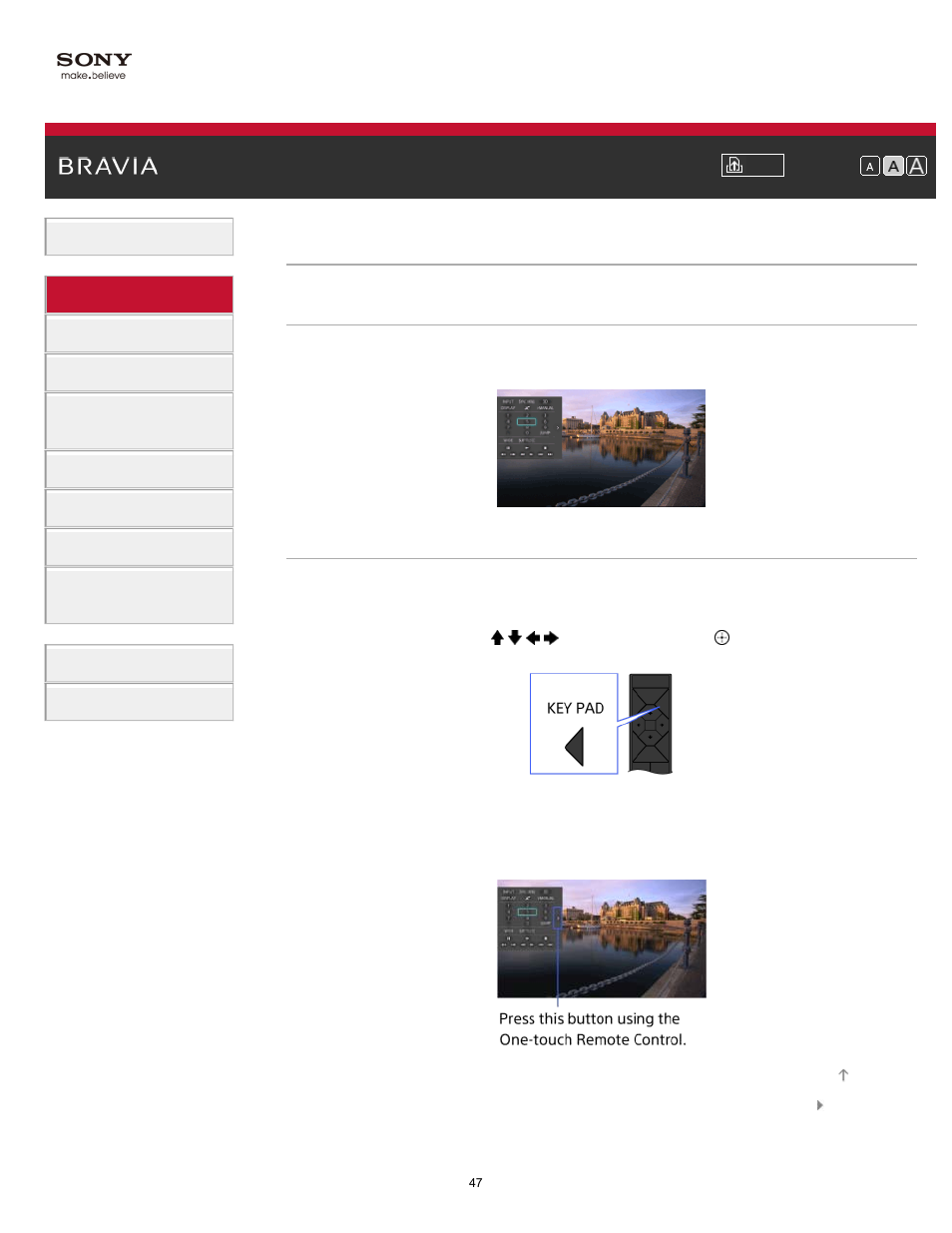The width and height of the screenshot is (952, 1233).
Task: Click the Sony logo
Action: tap(94, 60)
